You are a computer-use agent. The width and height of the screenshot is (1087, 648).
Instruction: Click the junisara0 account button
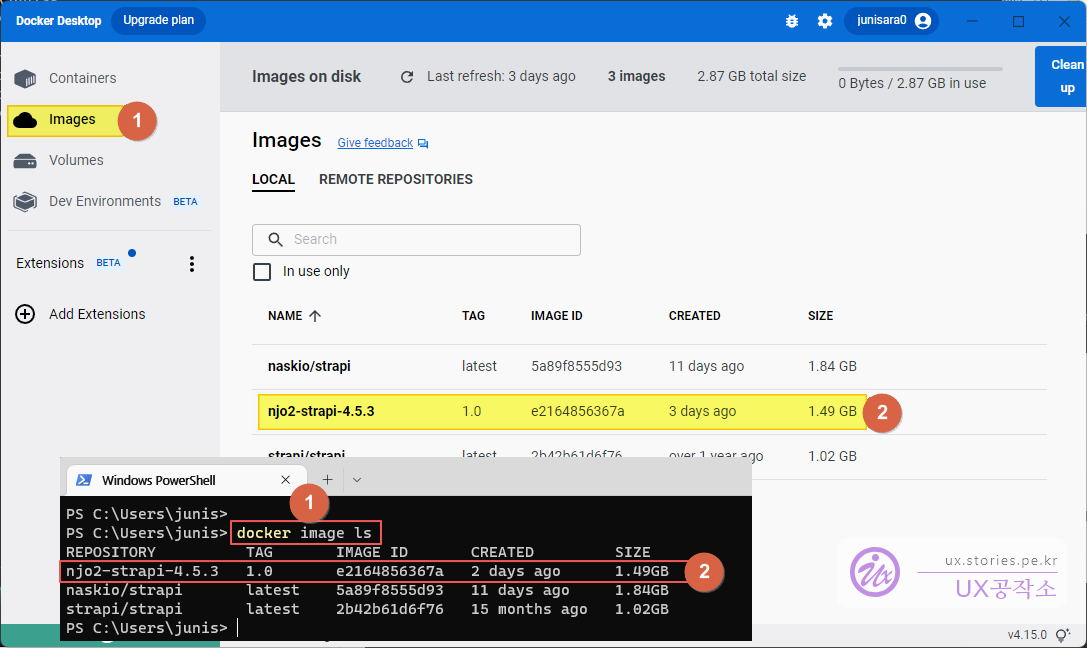[x=892, y=21]
